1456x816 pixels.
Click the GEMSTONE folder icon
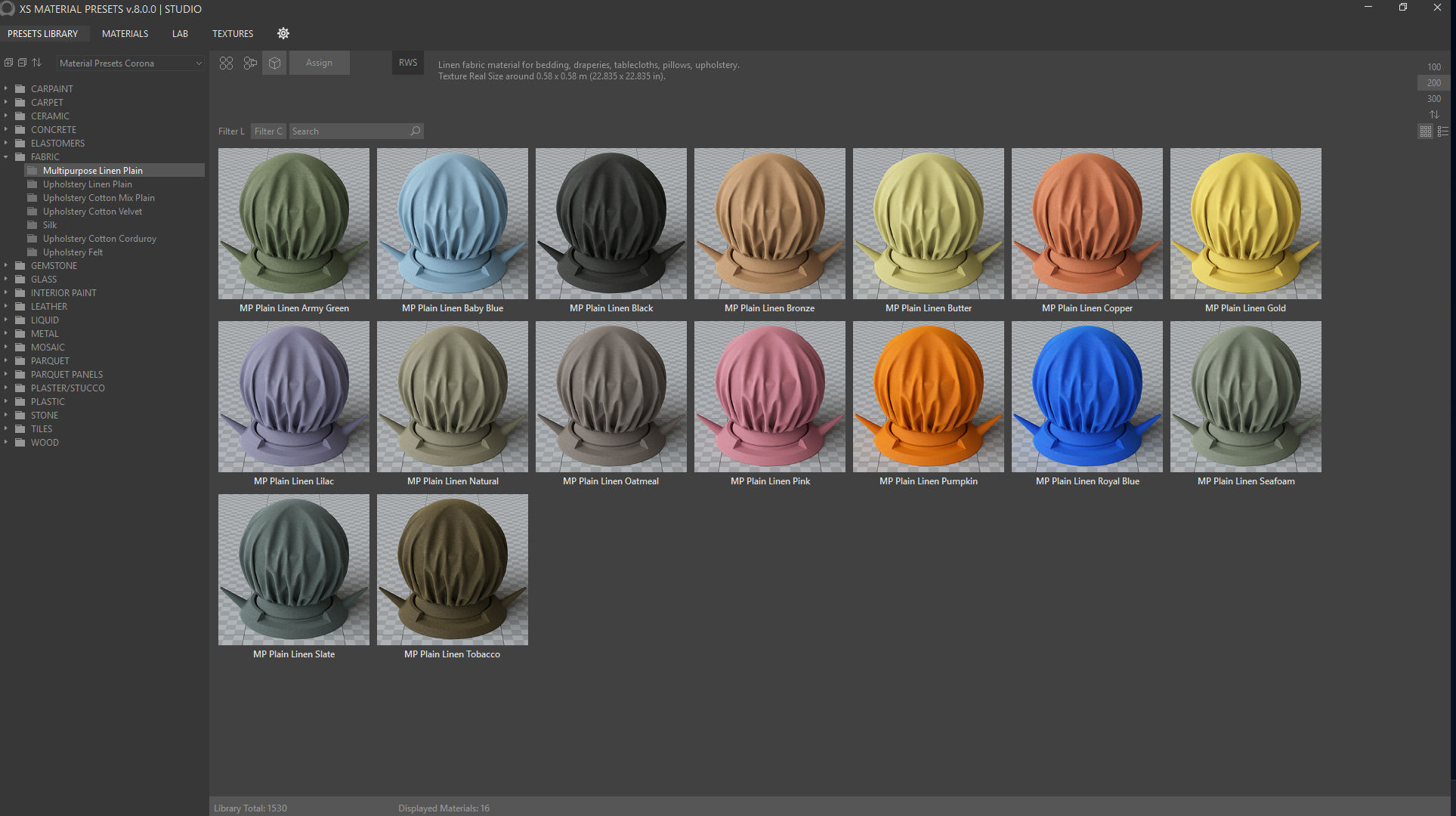coord(20,265)
